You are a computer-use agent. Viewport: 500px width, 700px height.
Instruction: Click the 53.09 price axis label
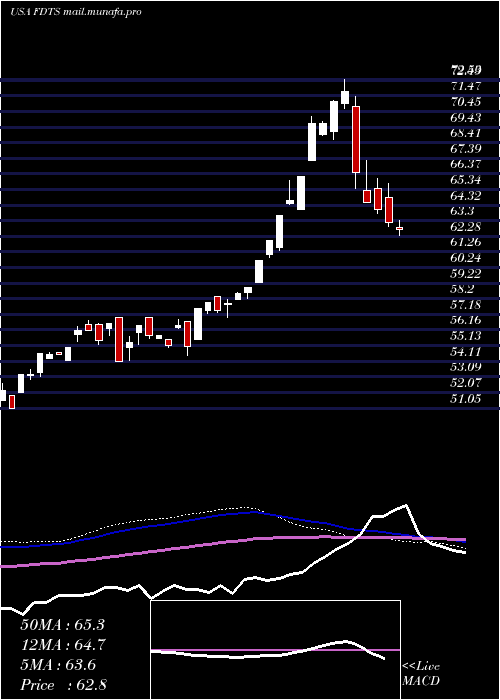pyautogui.click(x=466, y=367)
